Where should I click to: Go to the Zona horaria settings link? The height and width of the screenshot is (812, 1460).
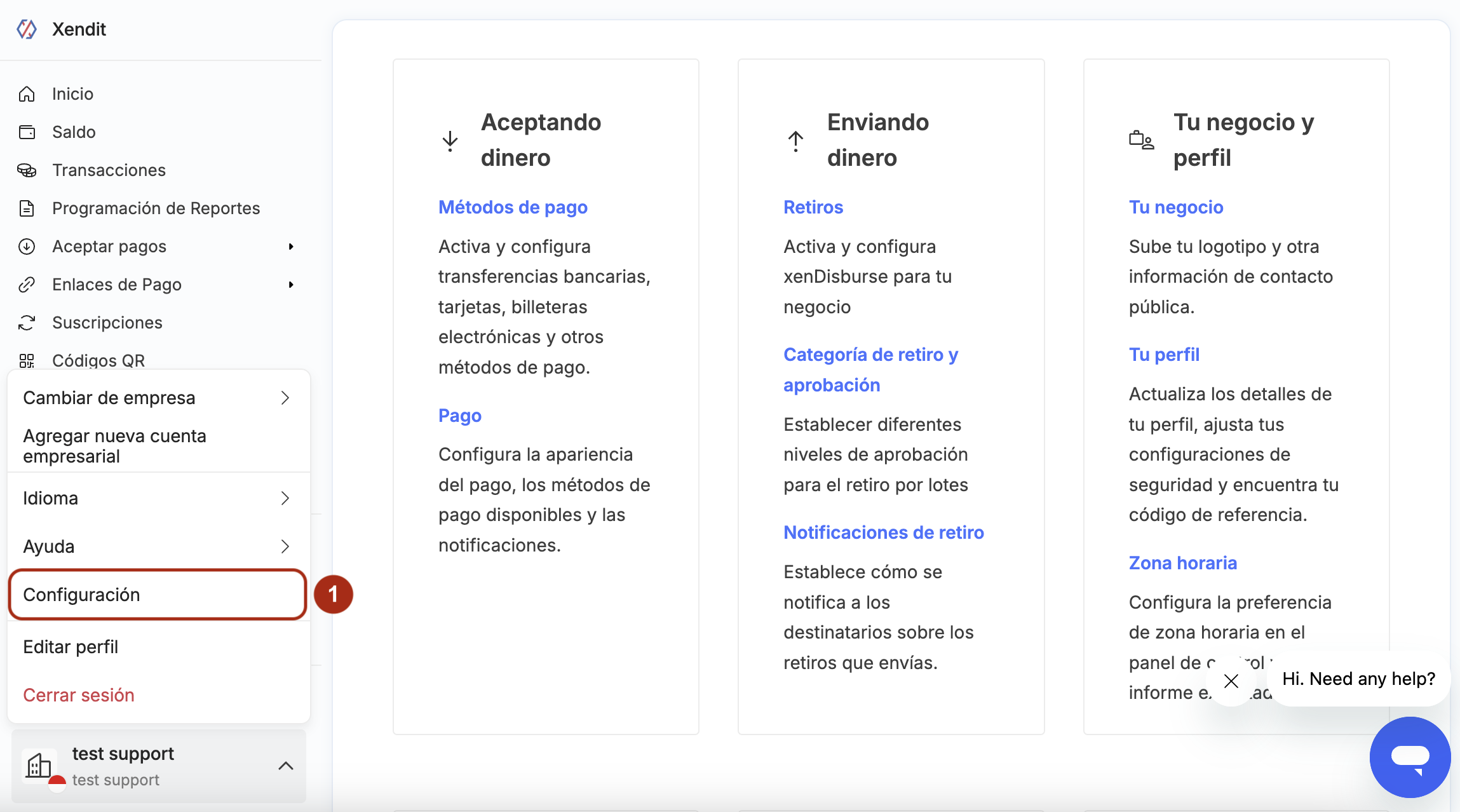coord(1183,563)
